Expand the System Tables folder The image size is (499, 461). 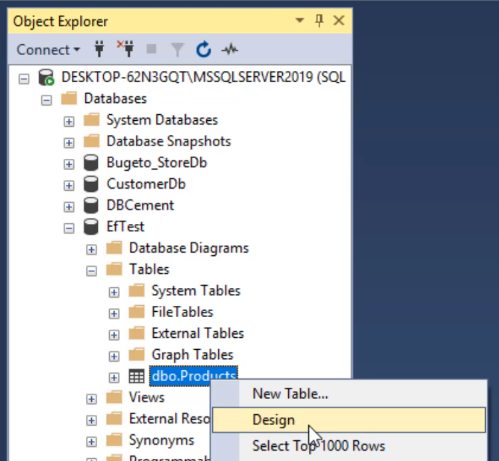click(114, 292)
